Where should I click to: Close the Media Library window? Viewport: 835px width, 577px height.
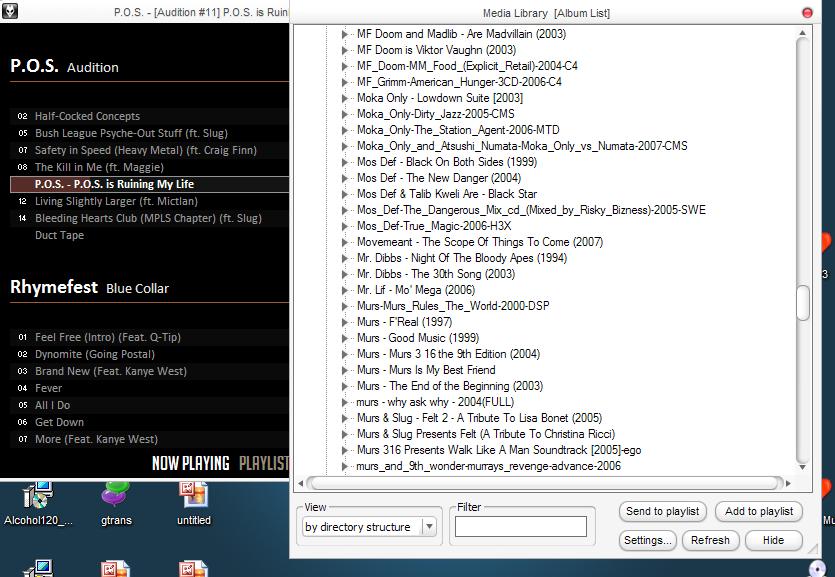(x=807, y=13)
